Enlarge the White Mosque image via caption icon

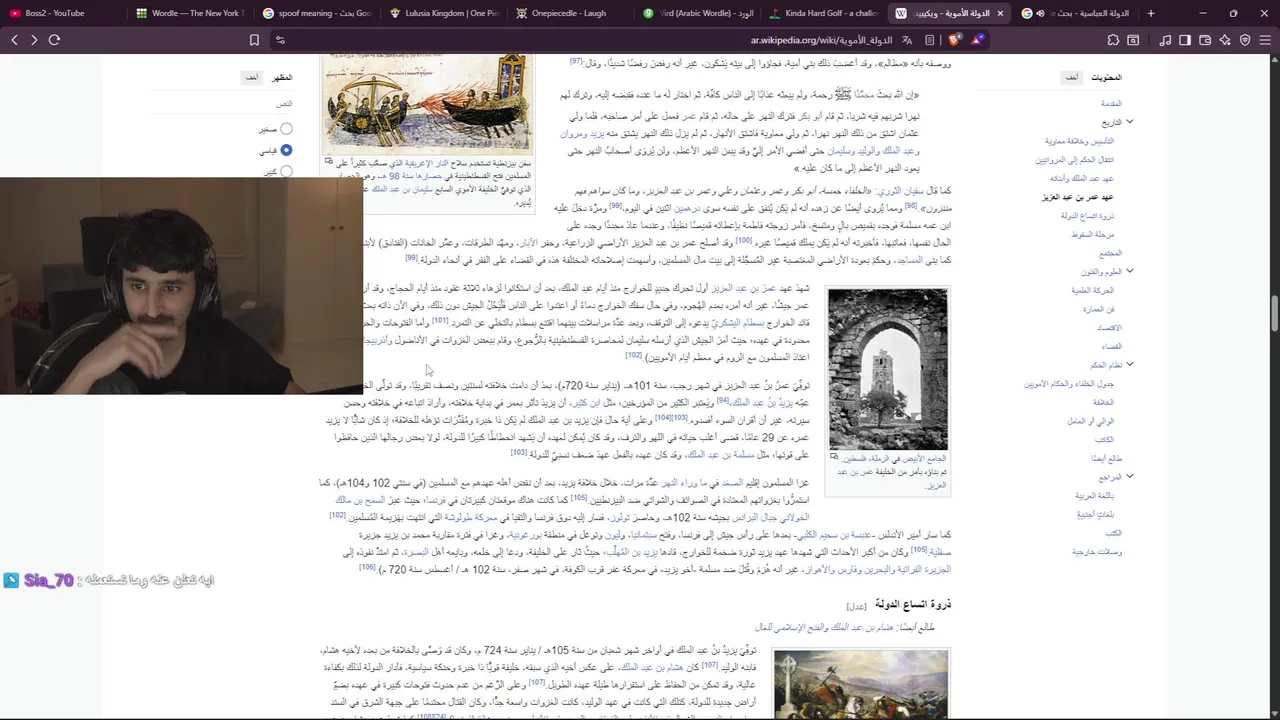click(x=835, y=457)
